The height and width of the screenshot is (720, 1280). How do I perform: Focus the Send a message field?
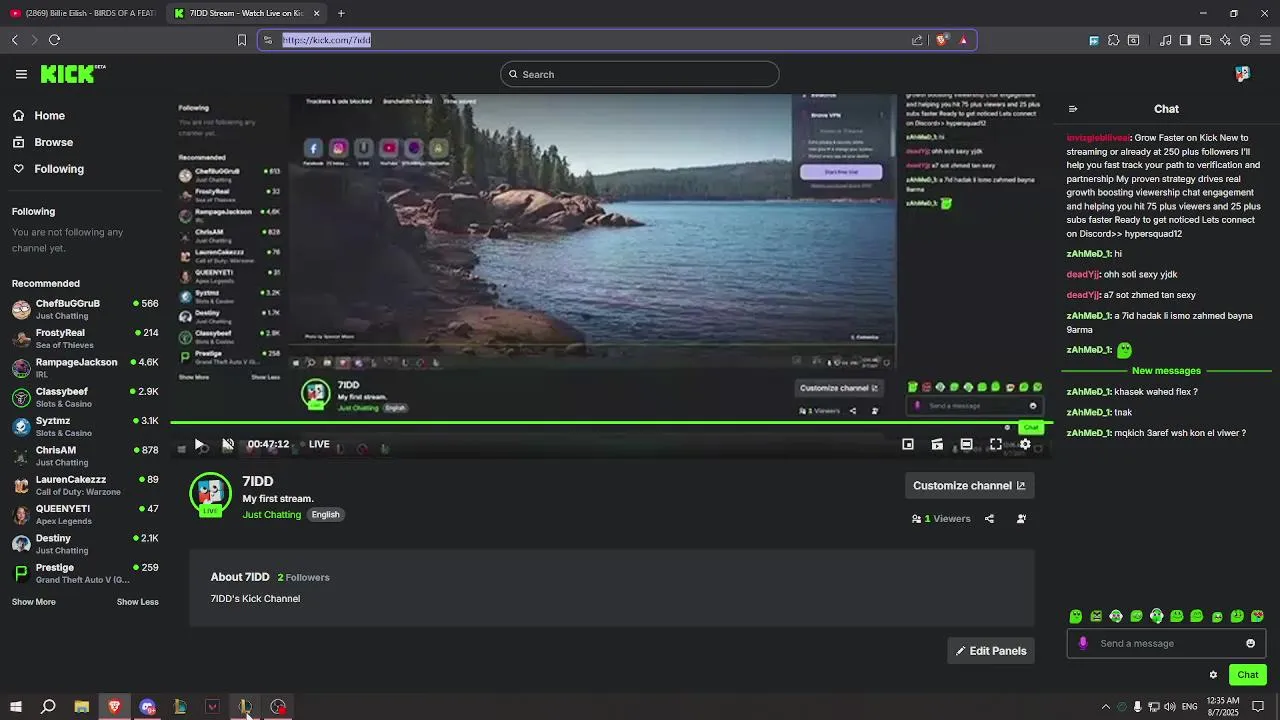click(1166, 643)
